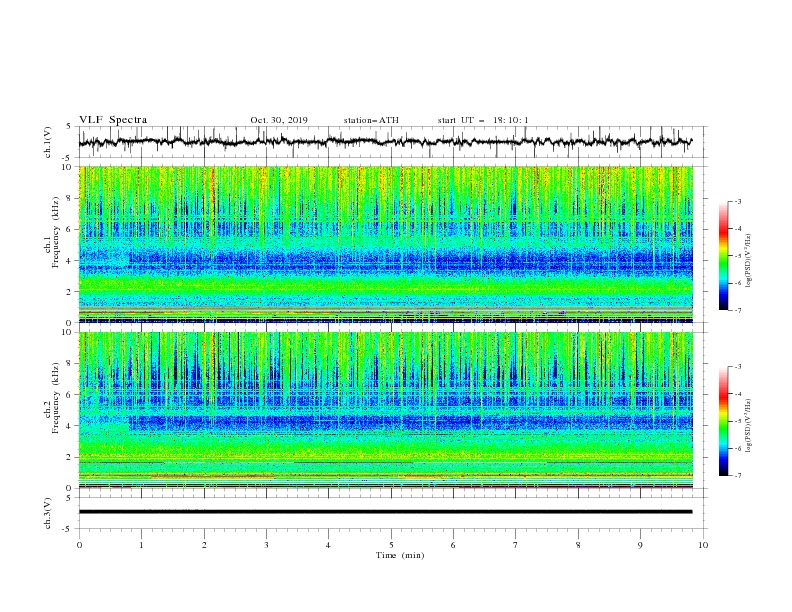
Task: Click the 'ch.3(V)' axis label
Action: pyautogui.click(x=48, y=513)
